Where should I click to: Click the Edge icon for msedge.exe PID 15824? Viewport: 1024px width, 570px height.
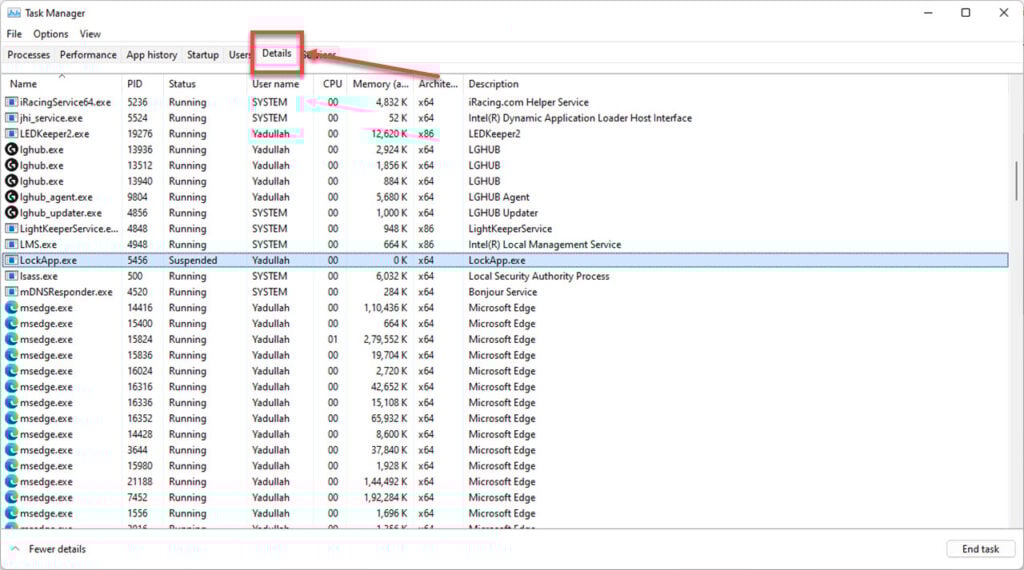11,340
